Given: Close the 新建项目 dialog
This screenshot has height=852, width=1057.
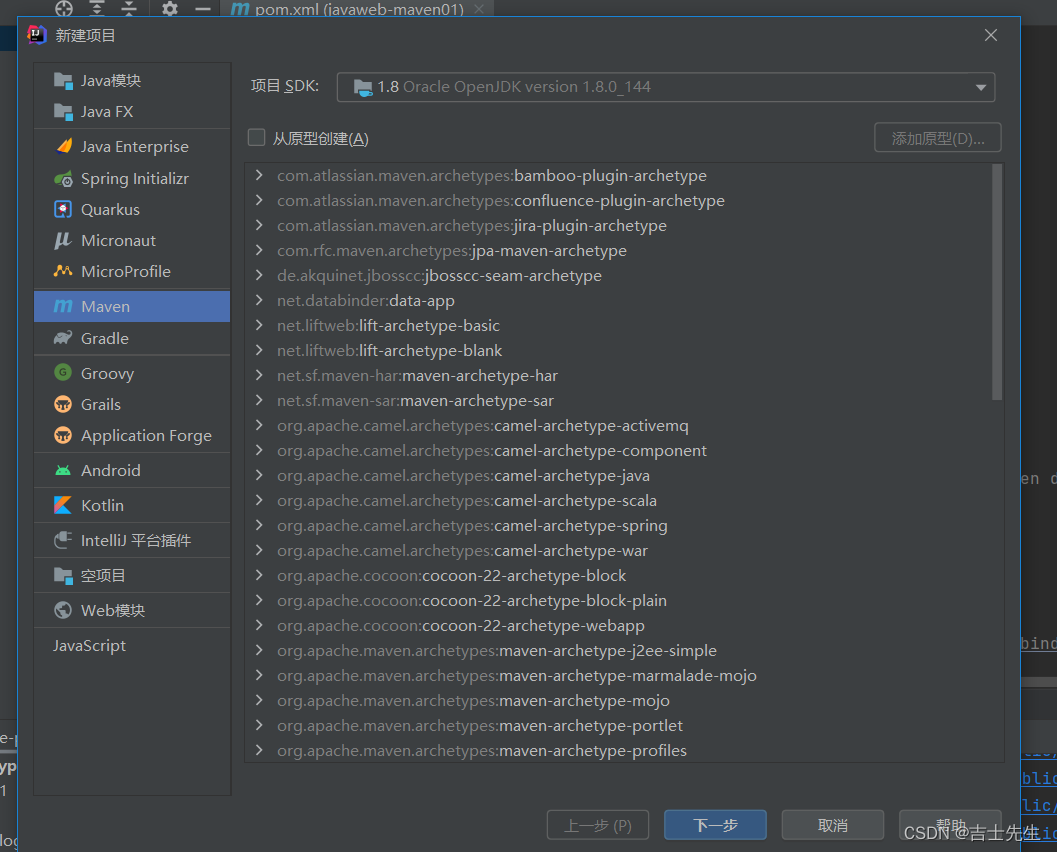Looking at the screenshot, I should tap(990, 35).
